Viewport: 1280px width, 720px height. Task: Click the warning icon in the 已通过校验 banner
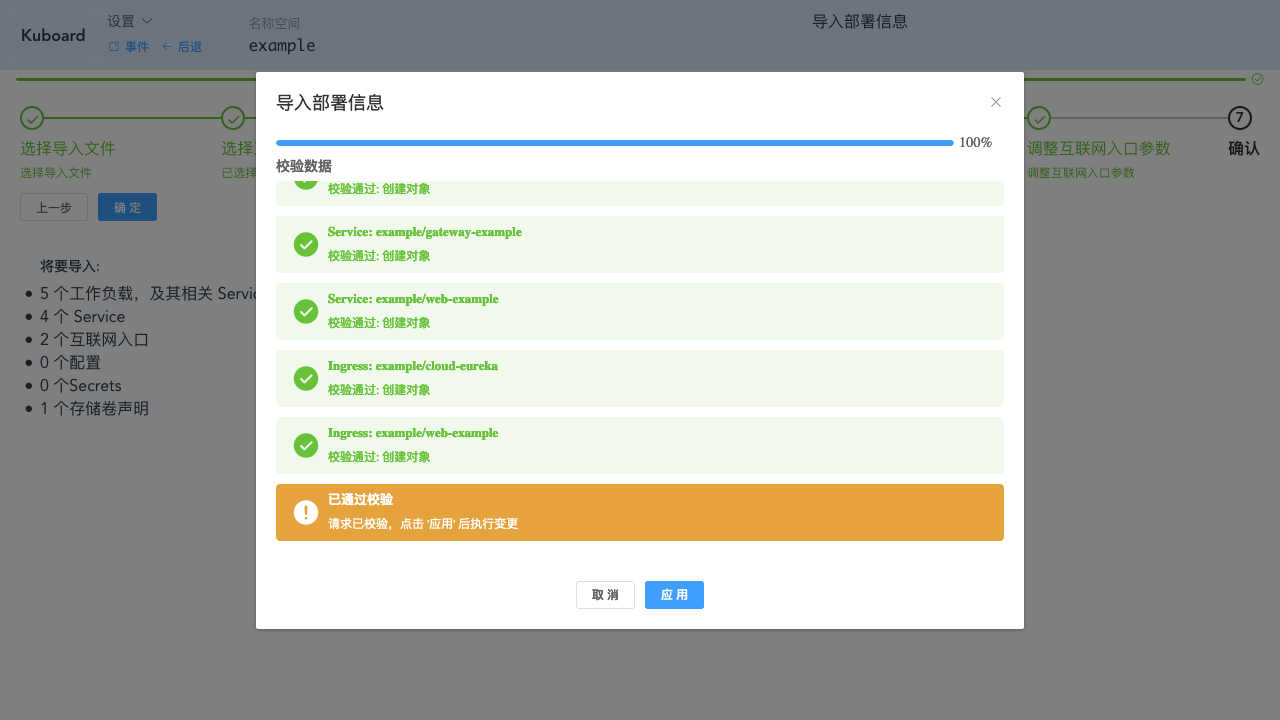[x=306, y=511]
